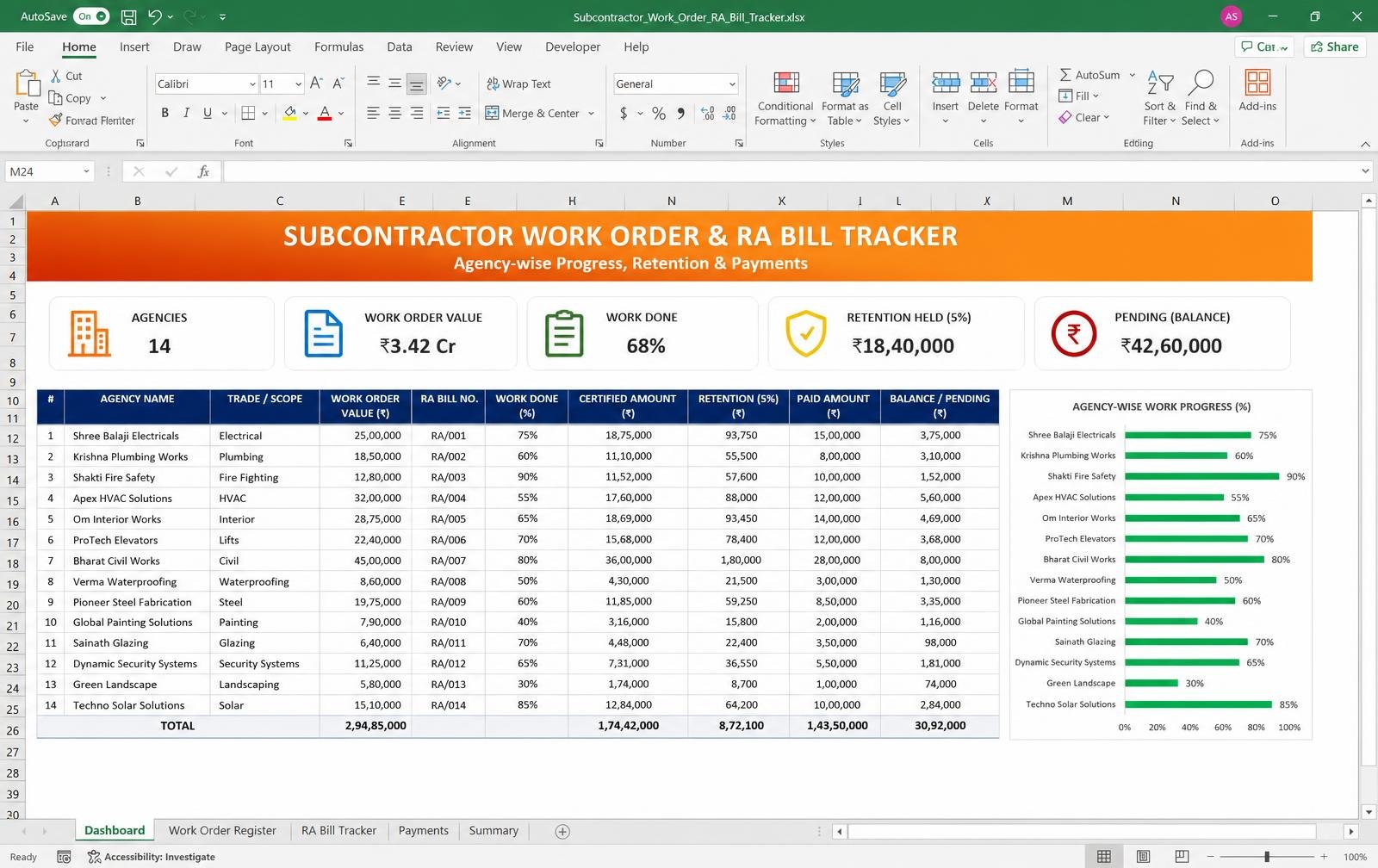Click the percent style icon
1378x868 pixels.
pos(659,113)
